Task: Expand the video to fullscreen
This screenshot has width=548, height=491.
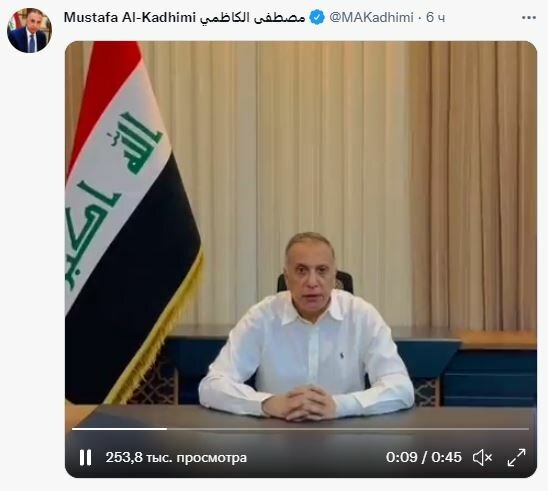Action: (x=516, y=457)
